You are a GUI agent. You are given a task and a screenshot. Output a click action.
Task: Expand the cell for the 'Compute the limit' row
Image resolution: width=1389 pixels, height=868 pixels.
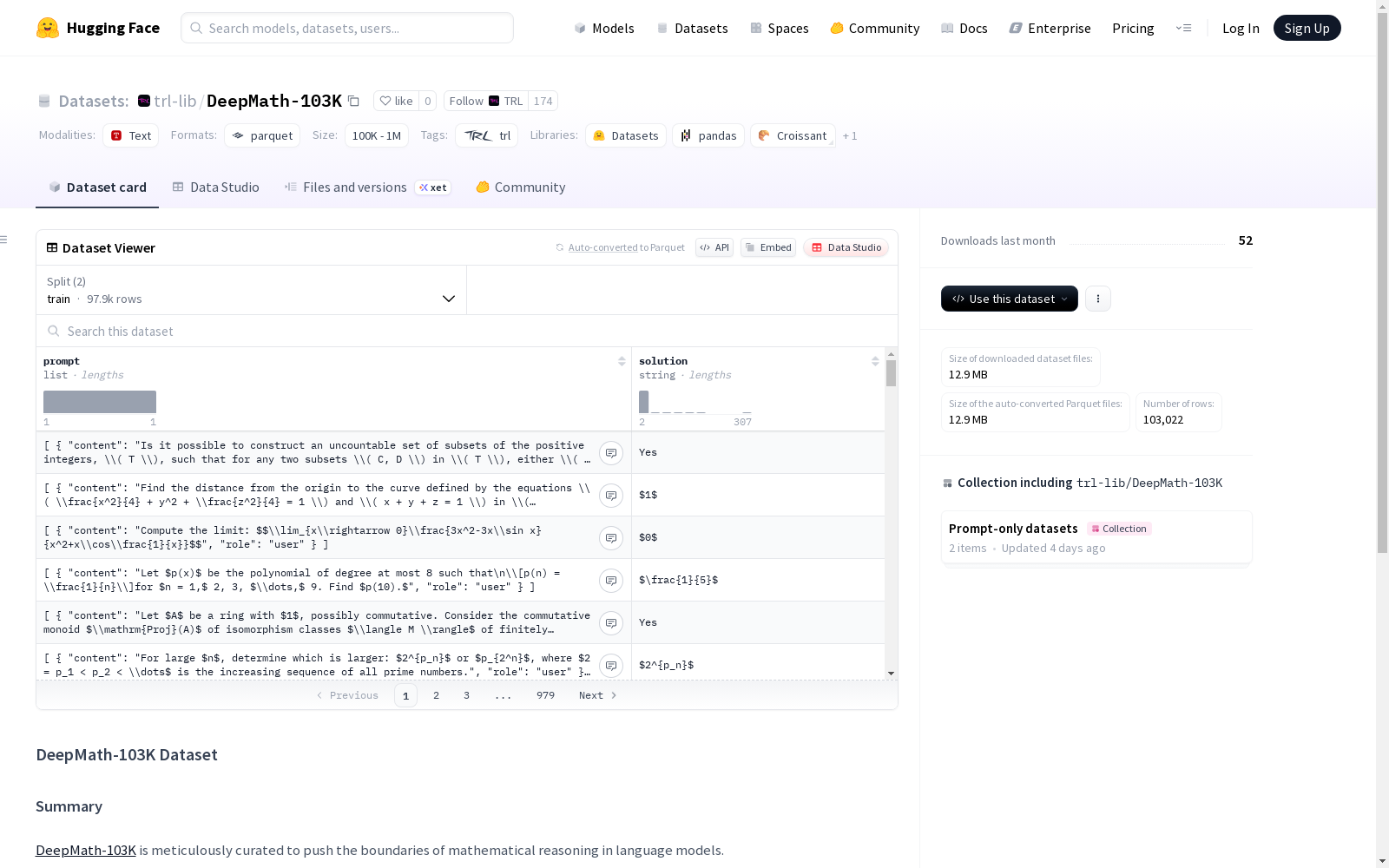[x=611, y=538]
